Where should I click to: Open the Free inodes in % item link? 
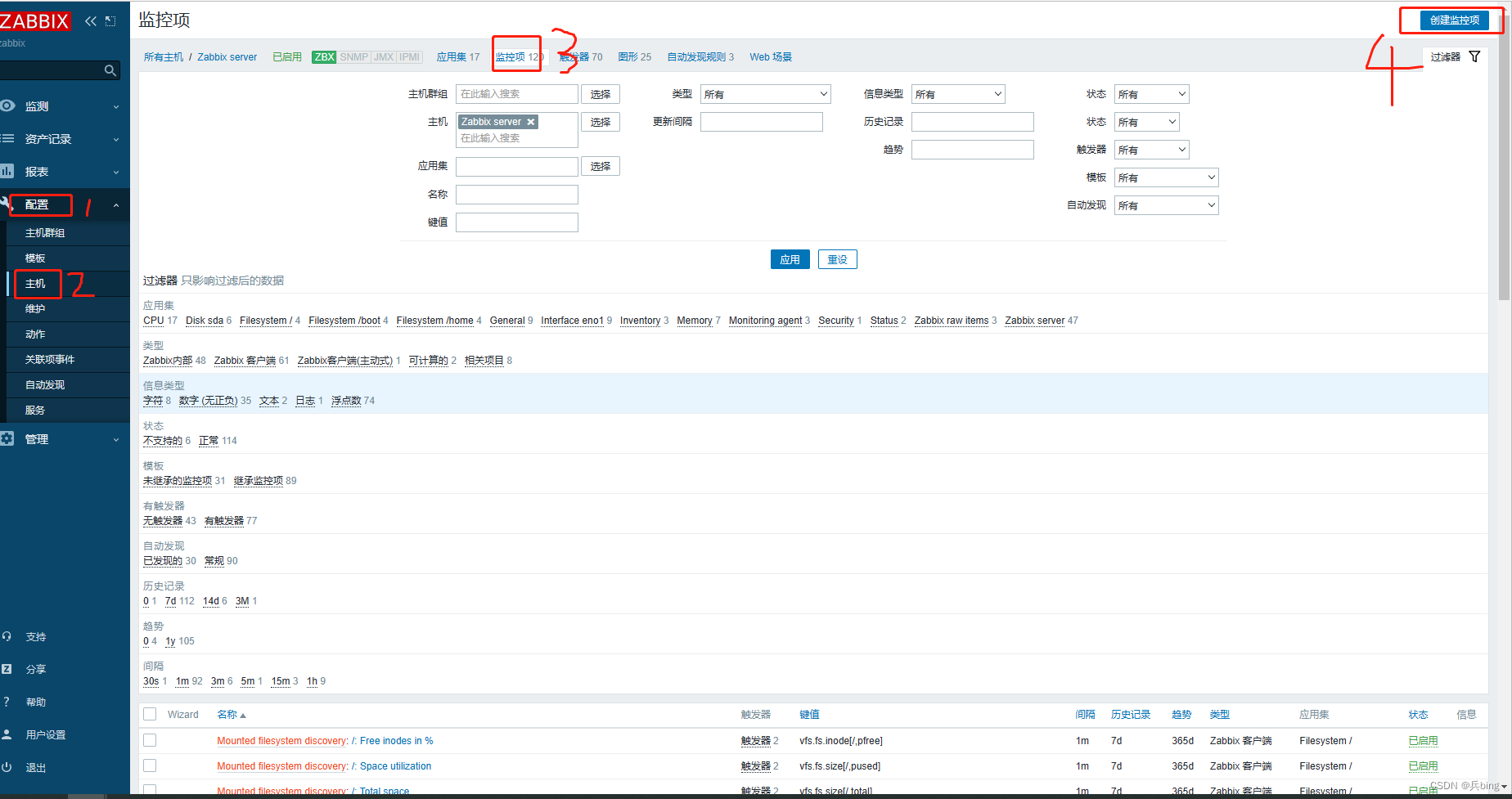tap(397, 741)
